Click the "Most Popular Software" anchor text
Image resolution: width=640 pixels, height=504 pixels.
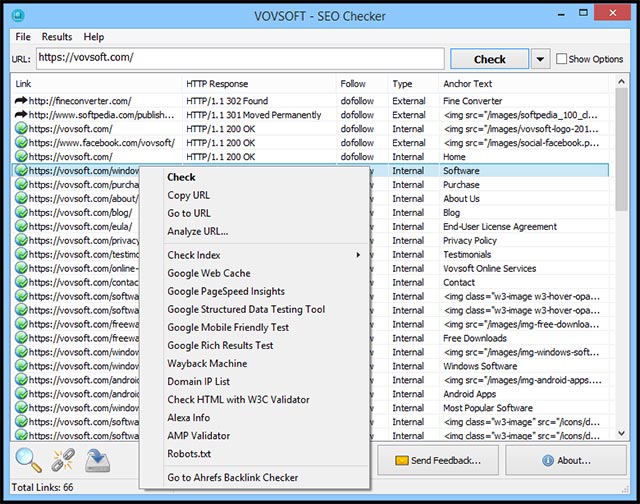[x=488, y=408]
